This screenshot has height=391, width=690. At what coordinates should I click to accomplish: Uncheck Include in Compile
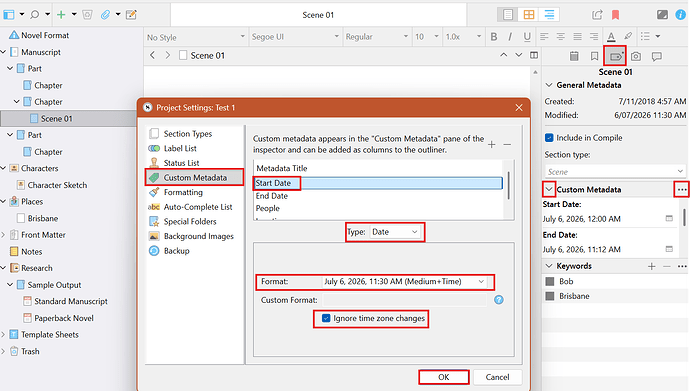click(x=549, y=138)
